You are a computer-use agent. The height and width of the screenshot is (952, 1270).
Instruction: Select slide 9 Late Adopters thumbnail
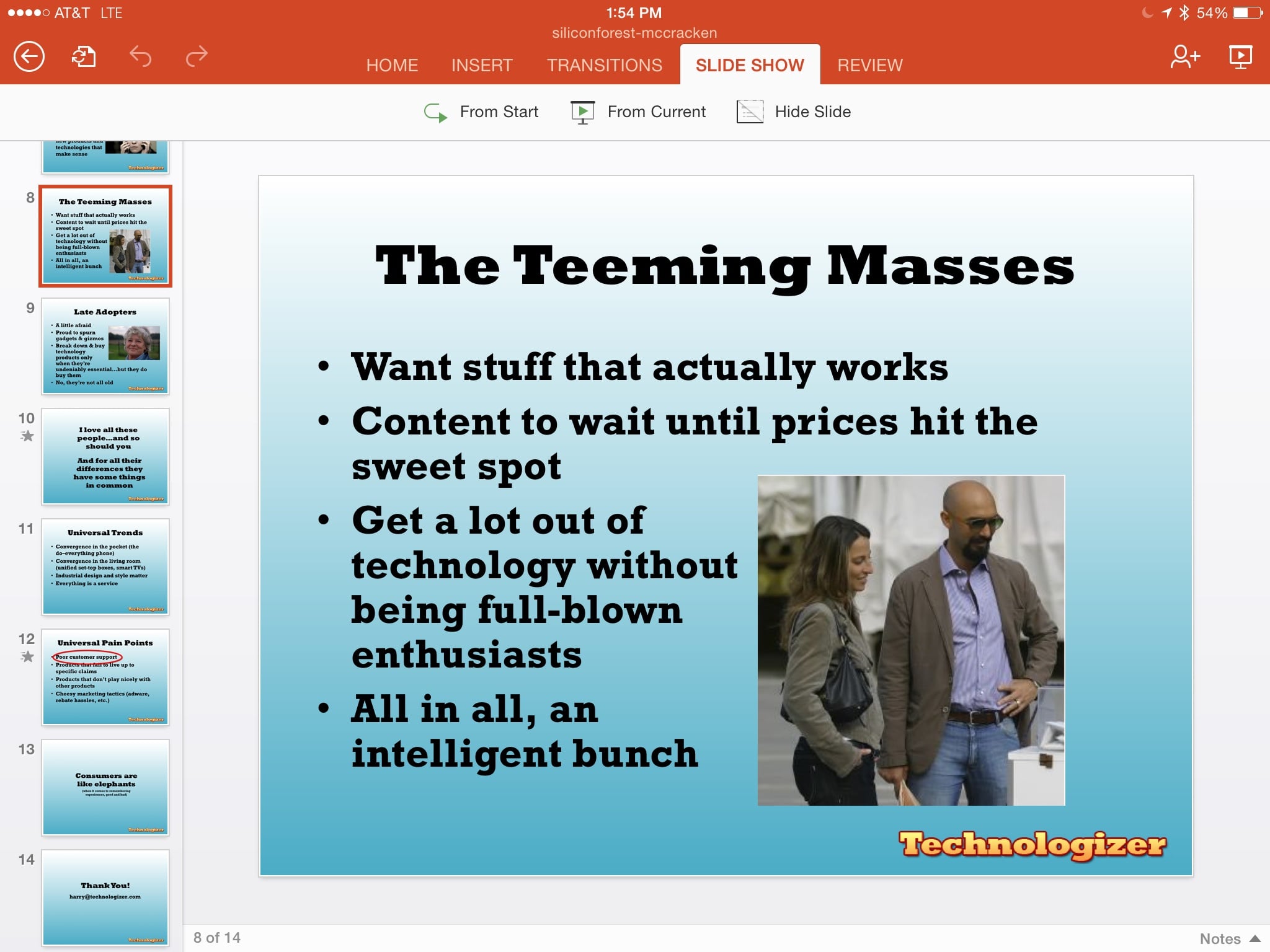(105, 346)
